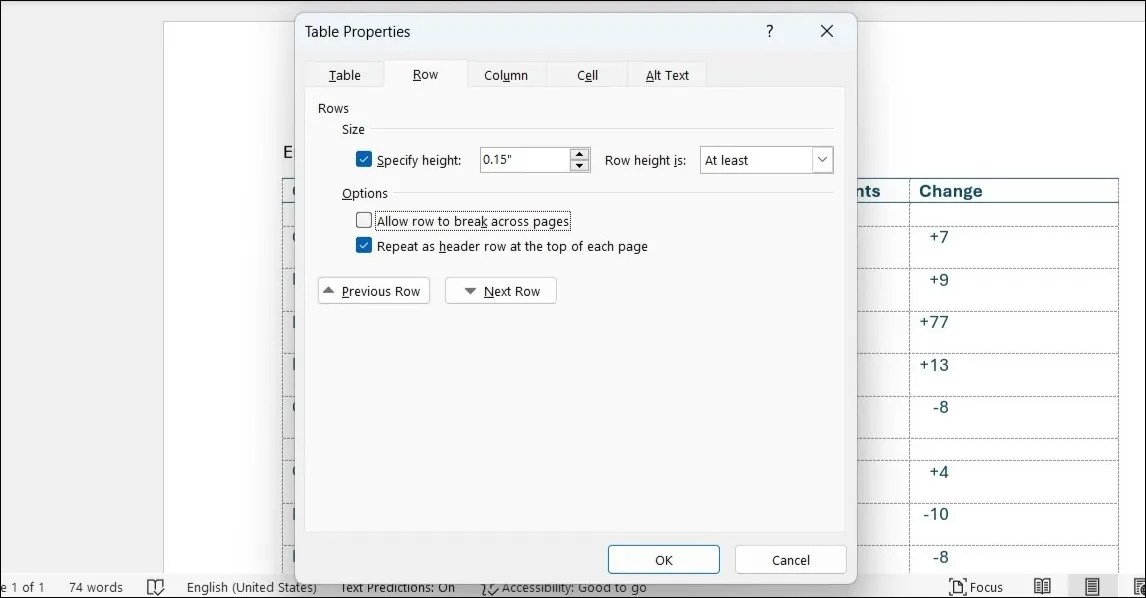The width and height of the screenshot is (1146, 598).
Task: Switch to Read Mode from the status bar
Action: (x=1041, y=587)
